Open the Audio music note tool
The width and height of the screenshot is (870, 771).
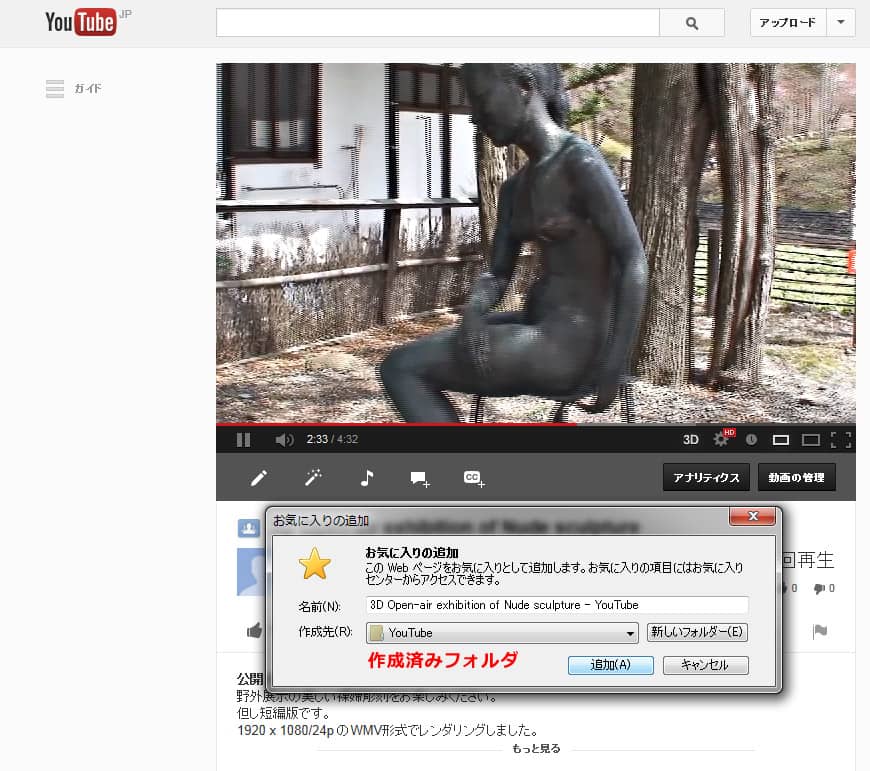click(x=366, y=478)
